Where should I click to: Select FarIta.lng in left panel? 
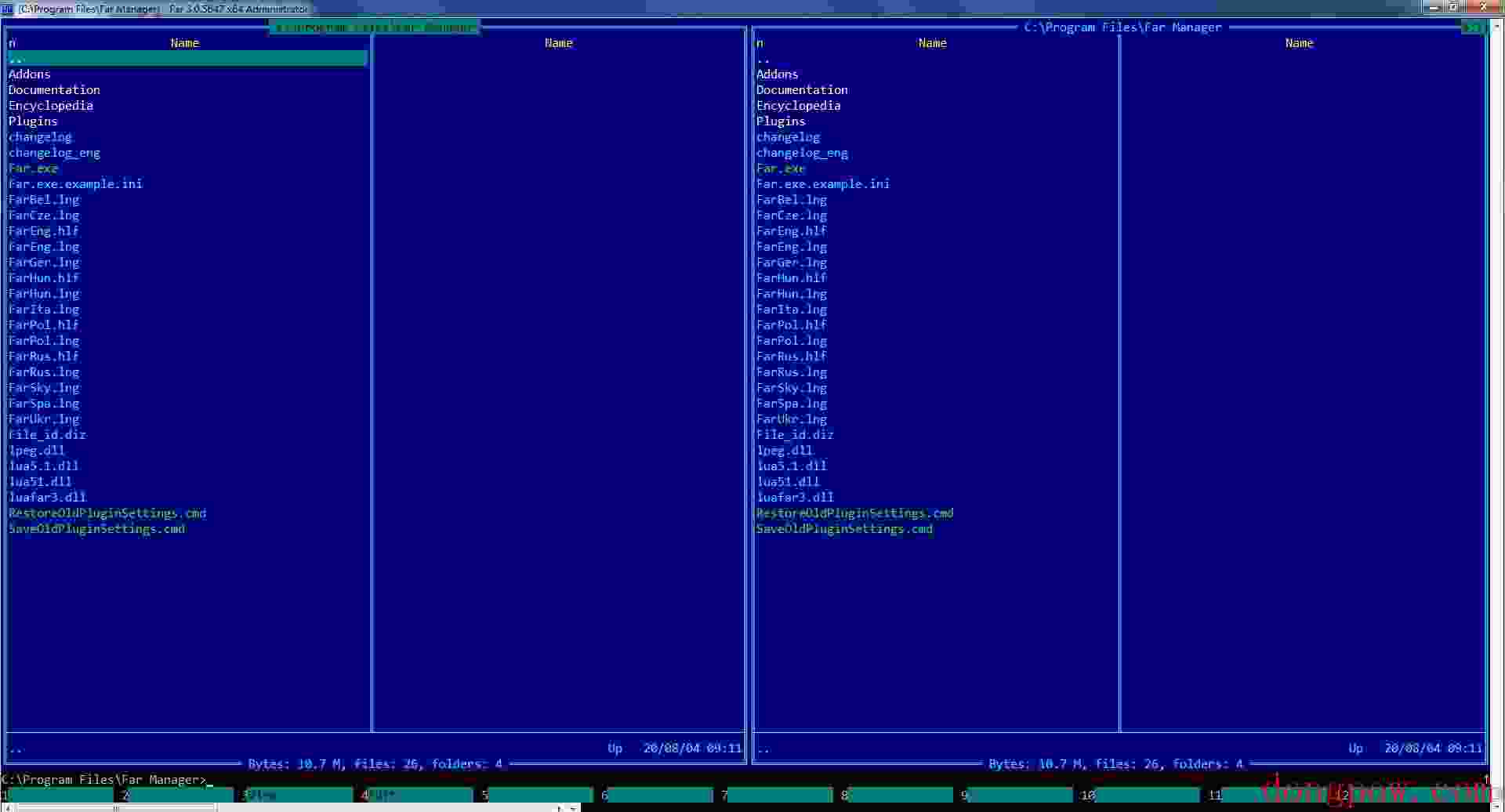44,310
